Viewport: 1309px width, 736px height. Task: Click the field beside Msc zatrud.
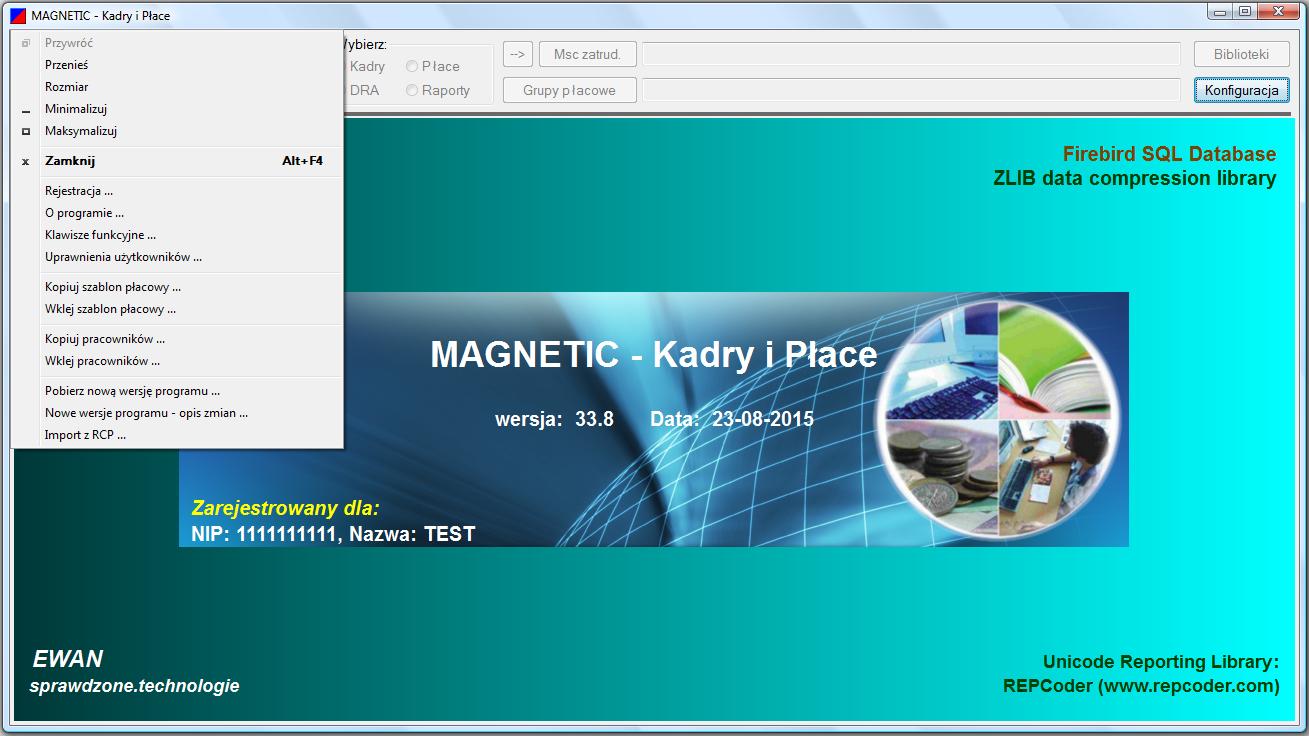coord(911,54)
